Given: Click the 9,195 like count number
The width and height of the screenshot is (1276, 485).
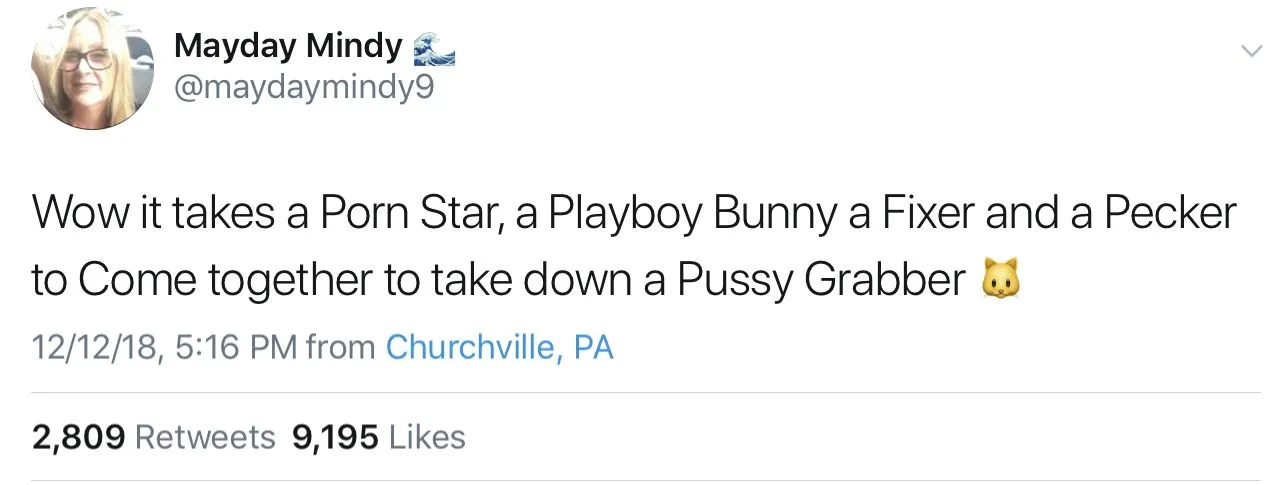Looking at the screenshot, I should coord(335,437).
